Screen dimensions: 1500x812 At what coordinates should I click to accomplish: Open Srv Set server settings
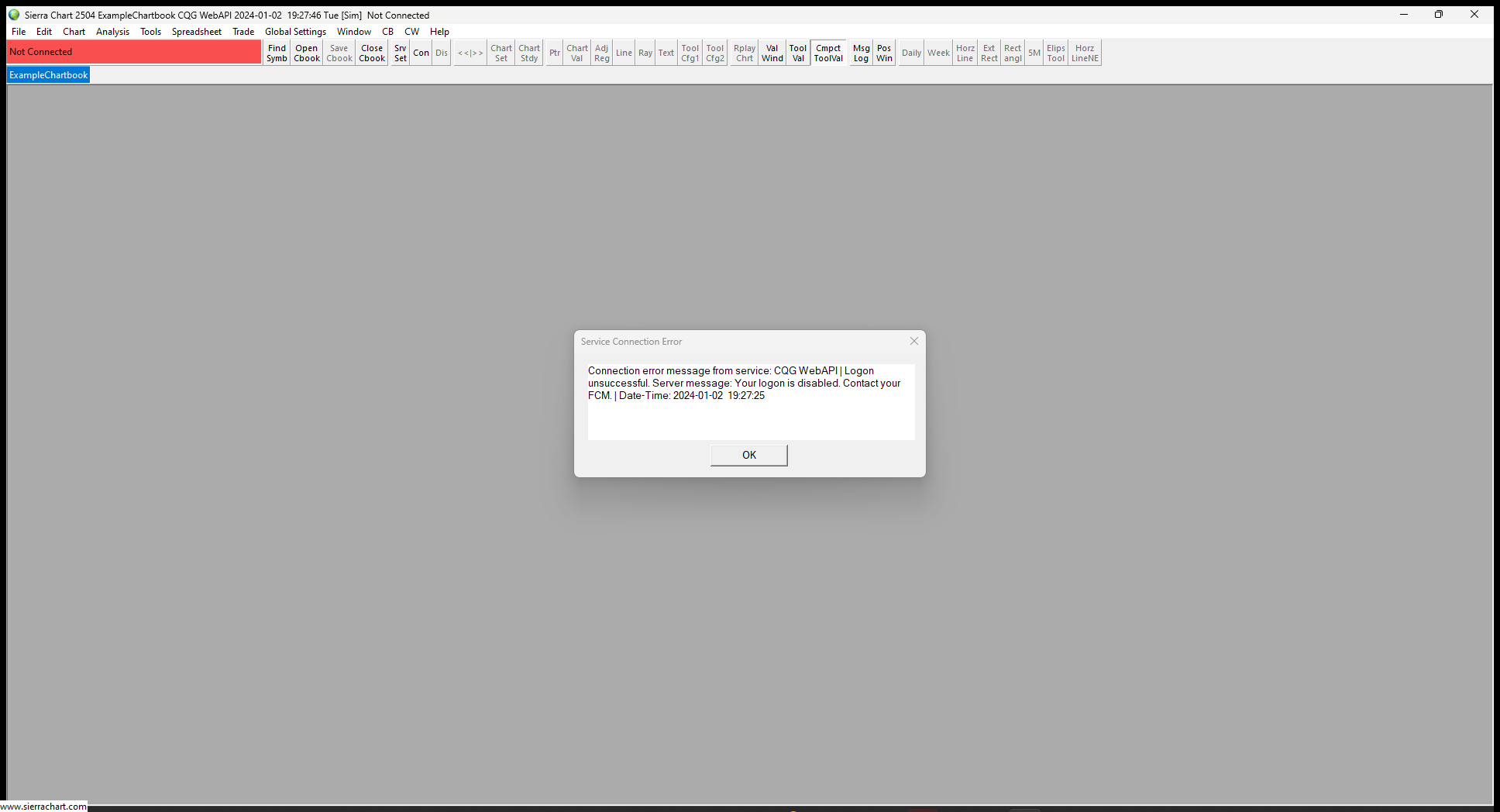point(401,53)
